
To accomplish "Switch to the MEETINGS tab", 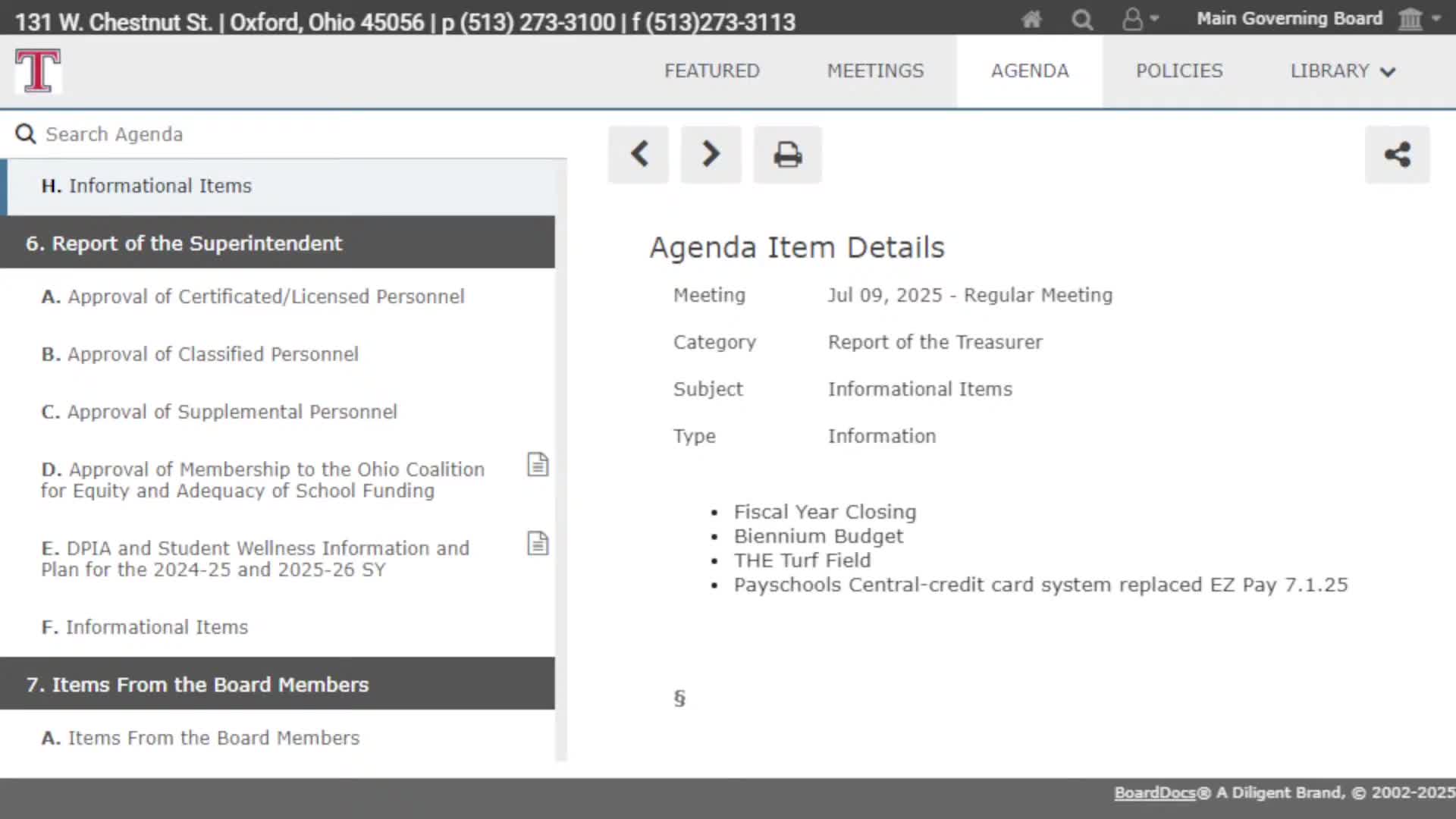I will [x=875, y=71].
